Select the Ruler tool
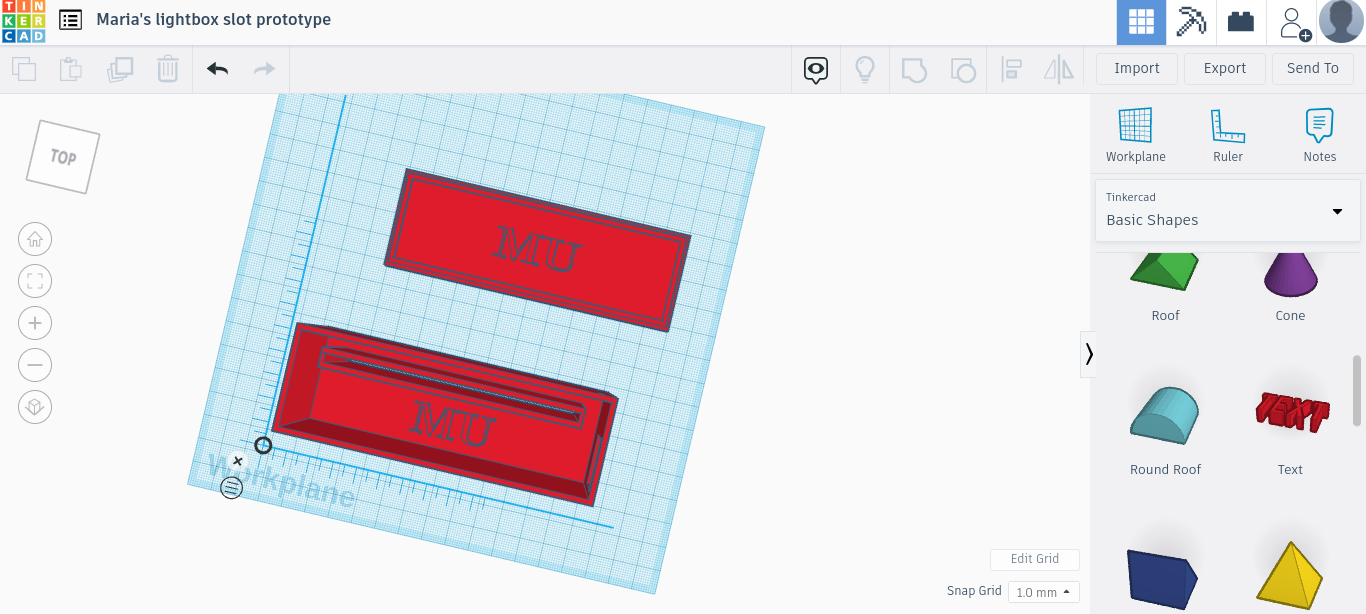 point(1228,135)
